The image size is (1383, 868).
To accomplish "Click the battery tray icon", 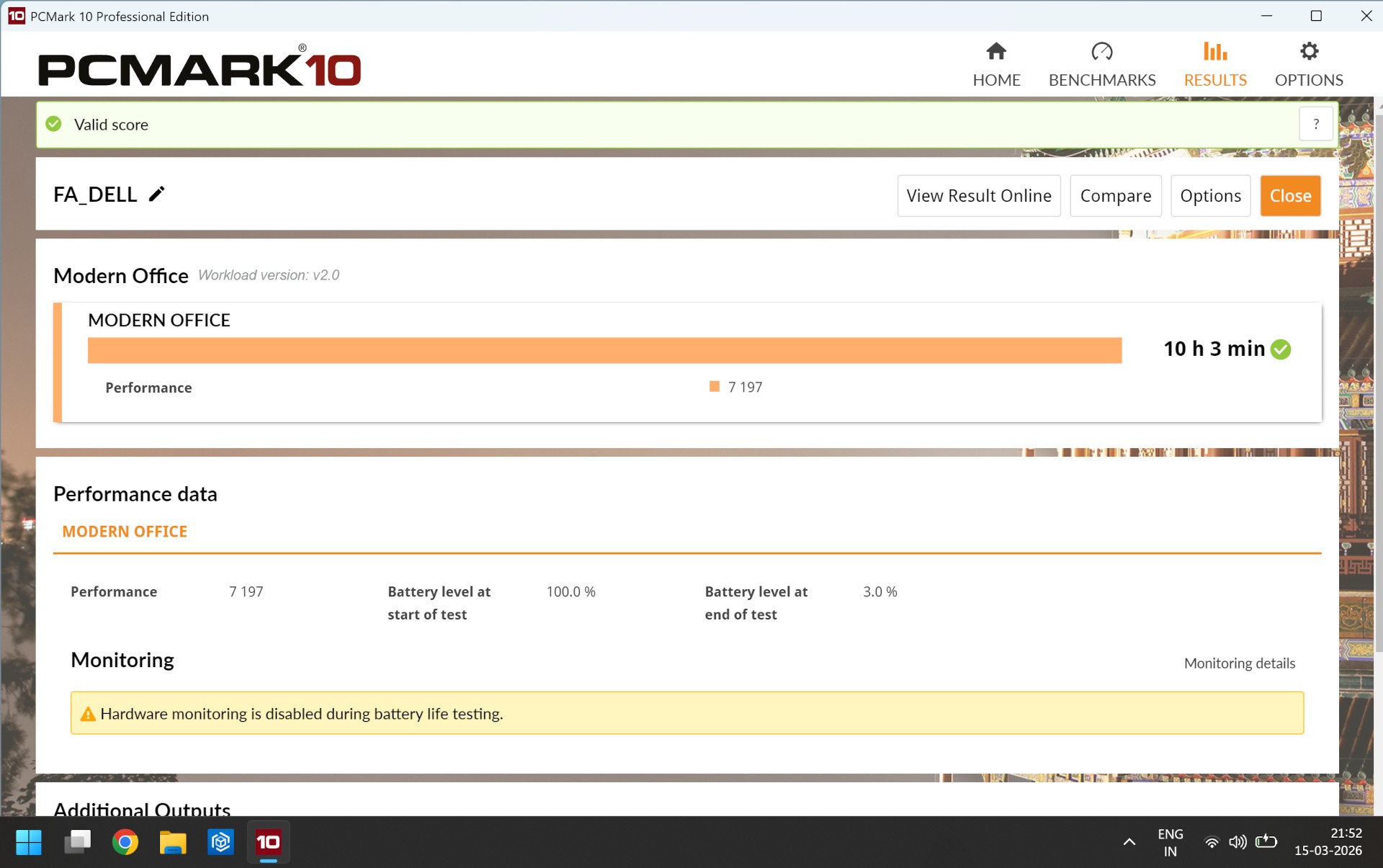I will [1266, 841].
